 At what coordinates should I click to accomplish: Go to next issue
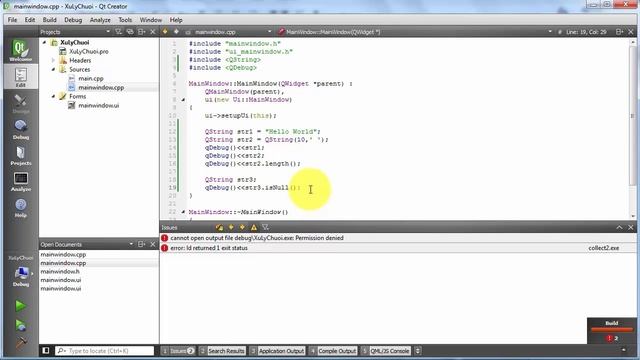pyautogui.click(x=242, y=227)
